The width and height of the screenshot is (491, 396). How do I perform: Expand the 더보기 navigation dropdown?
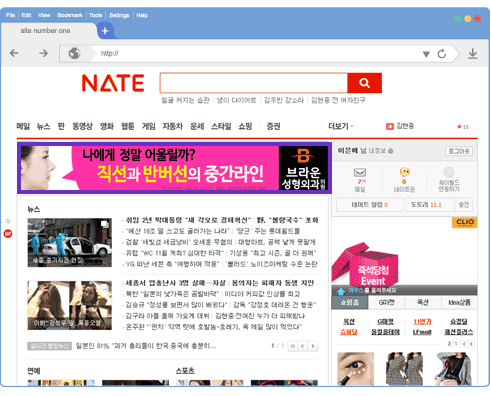[340, 126]
